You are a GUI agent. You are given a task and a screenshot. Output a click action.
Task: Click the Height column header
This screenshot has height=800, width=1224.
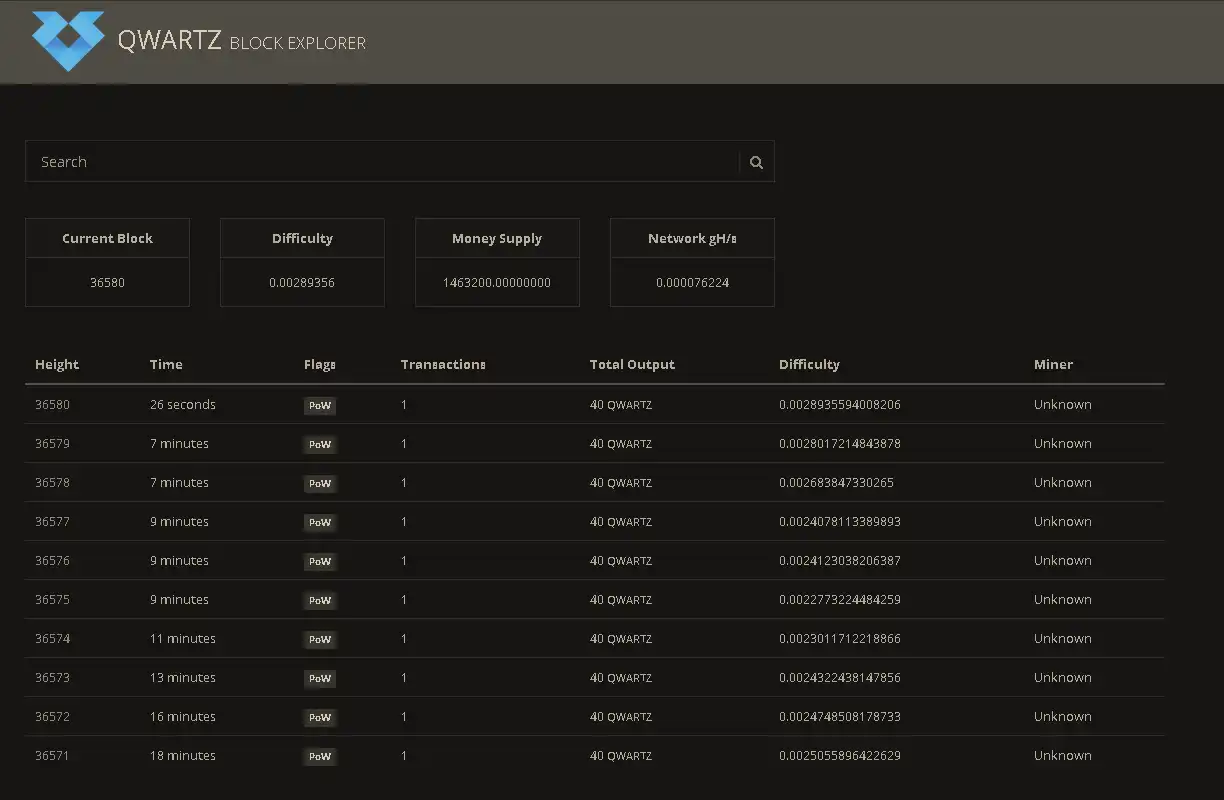pos(57,365)
